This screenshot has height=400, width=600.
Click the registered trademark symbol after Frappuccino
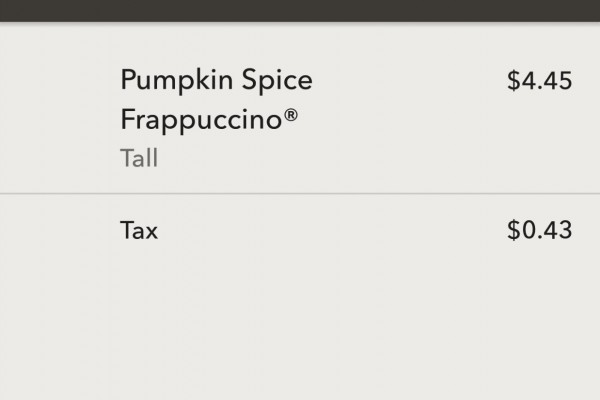[291, 115]
